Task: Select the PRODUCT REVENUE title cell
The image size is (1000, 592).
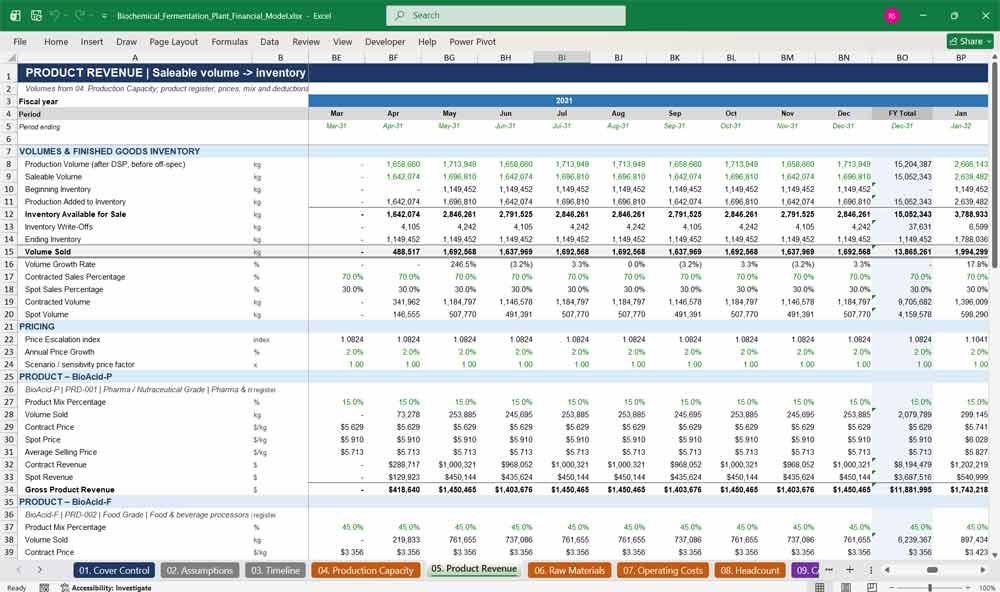Action: (163, 73)
